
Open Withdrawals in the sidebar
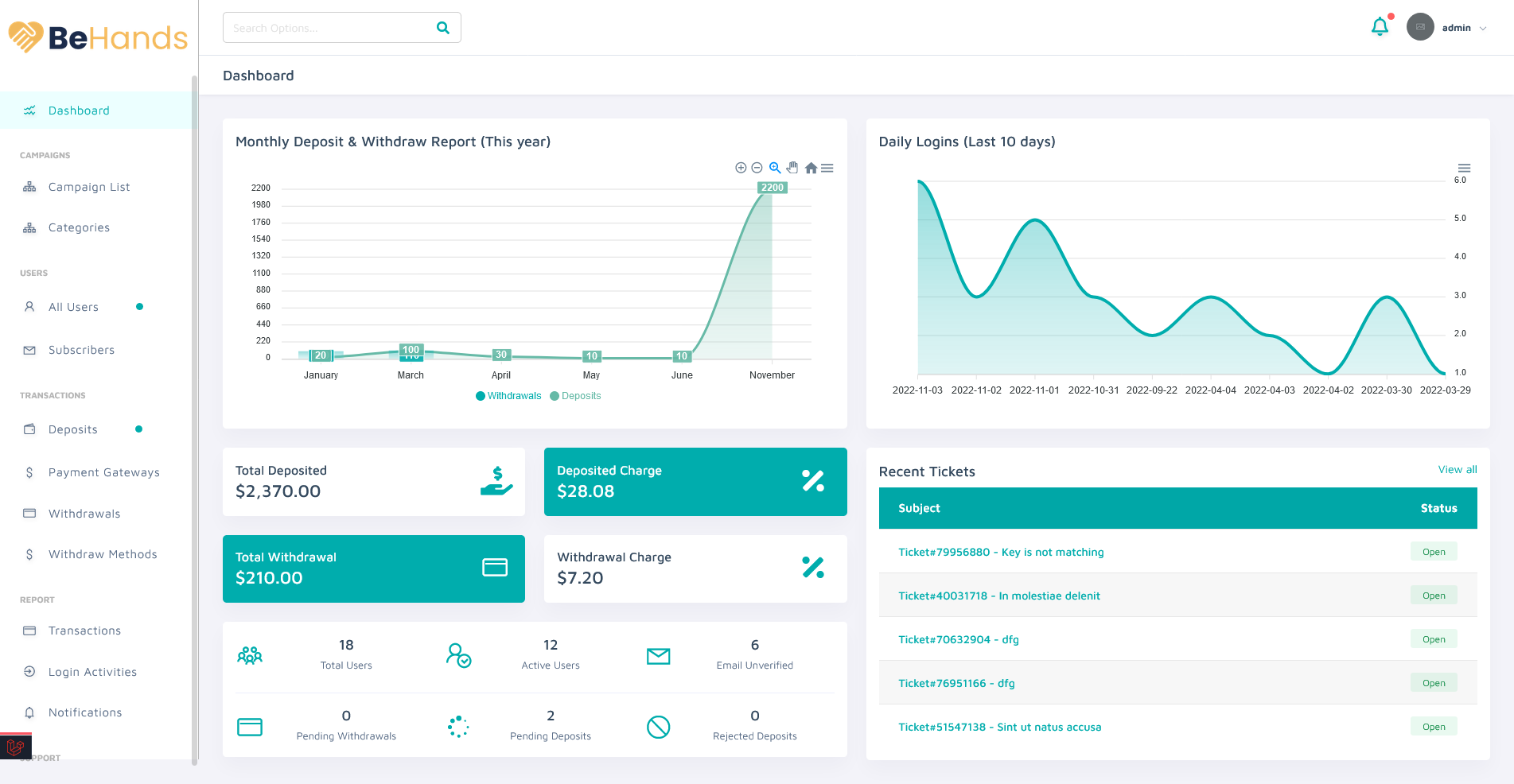(x=84, y=514)
